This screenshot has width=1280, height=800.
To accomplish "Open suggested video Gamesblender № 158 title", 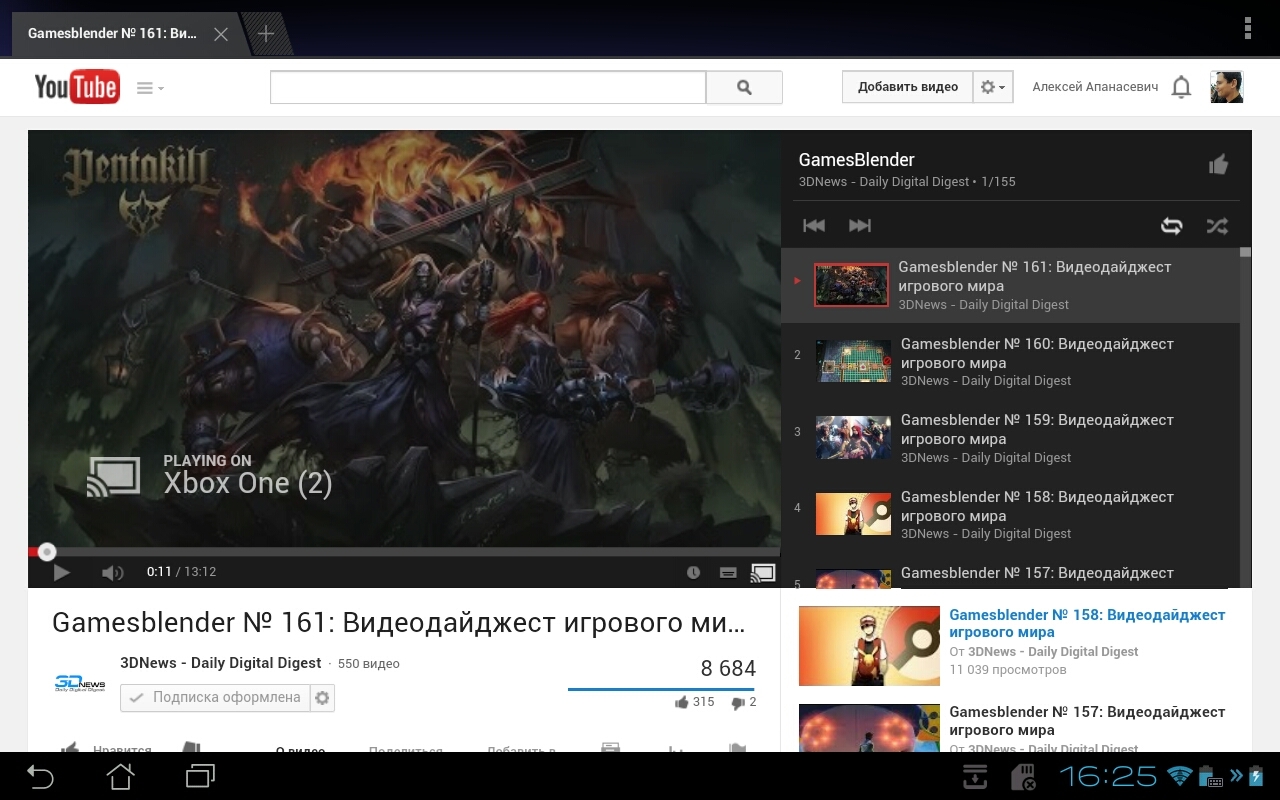I will [1087, 623].
